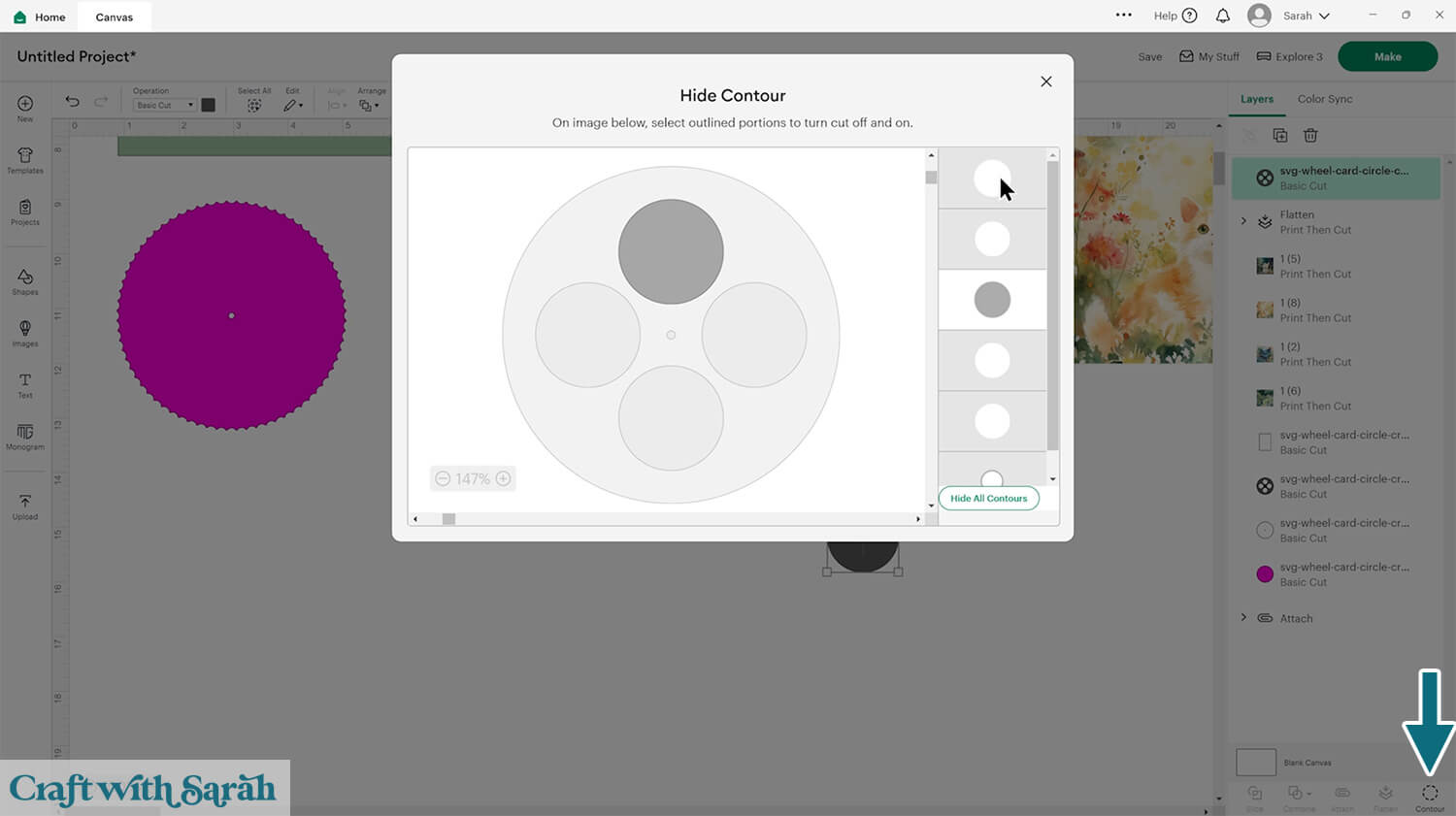Click the Save link
The width and height of the screenshot is (1456, 816).
[x=1150, y=57]
